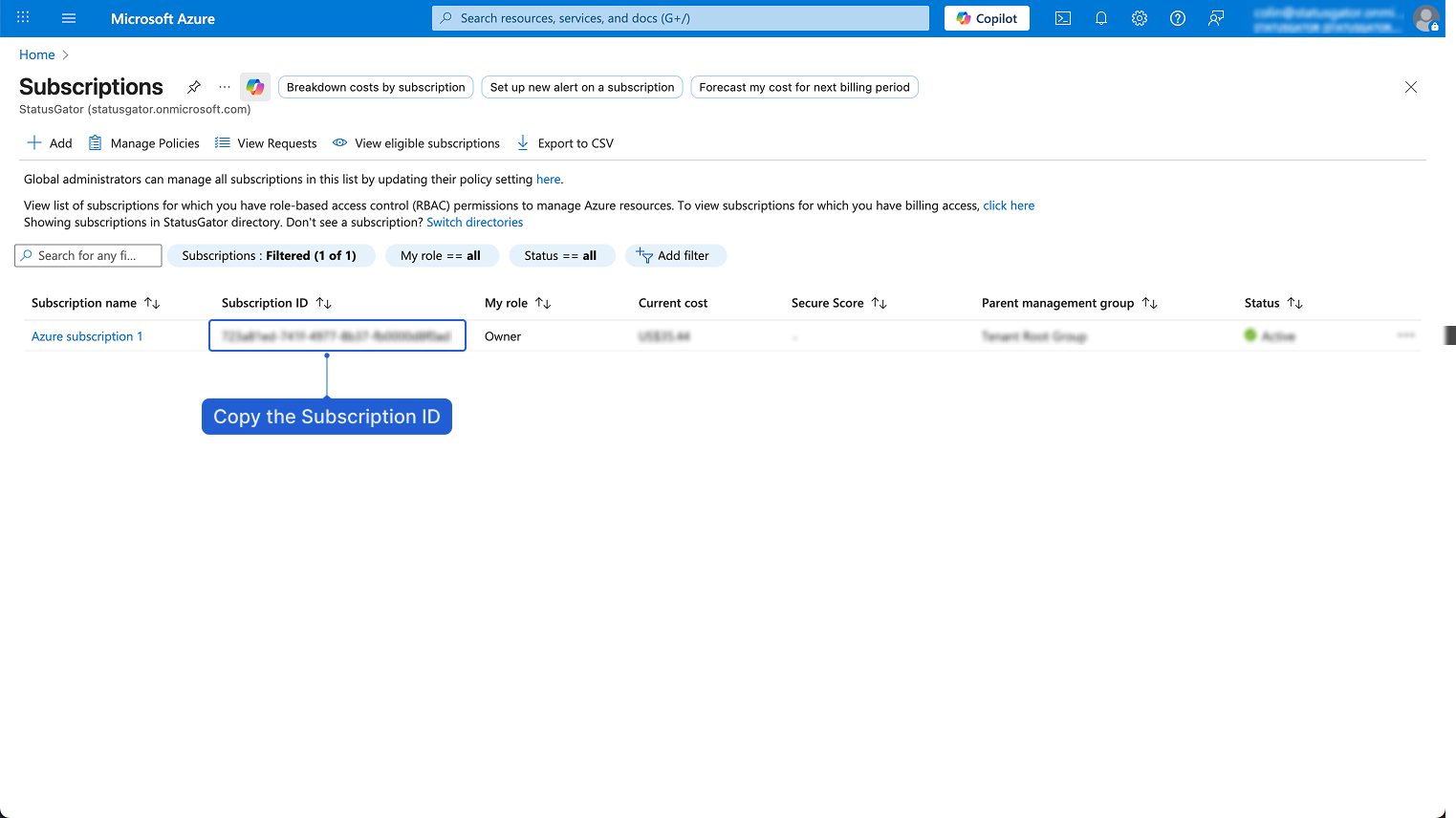Focus the Search for any field filter box
Image resolution: width=1456 pixels, height=818 pixels.
pyautogui.click(x=88, y=256)
